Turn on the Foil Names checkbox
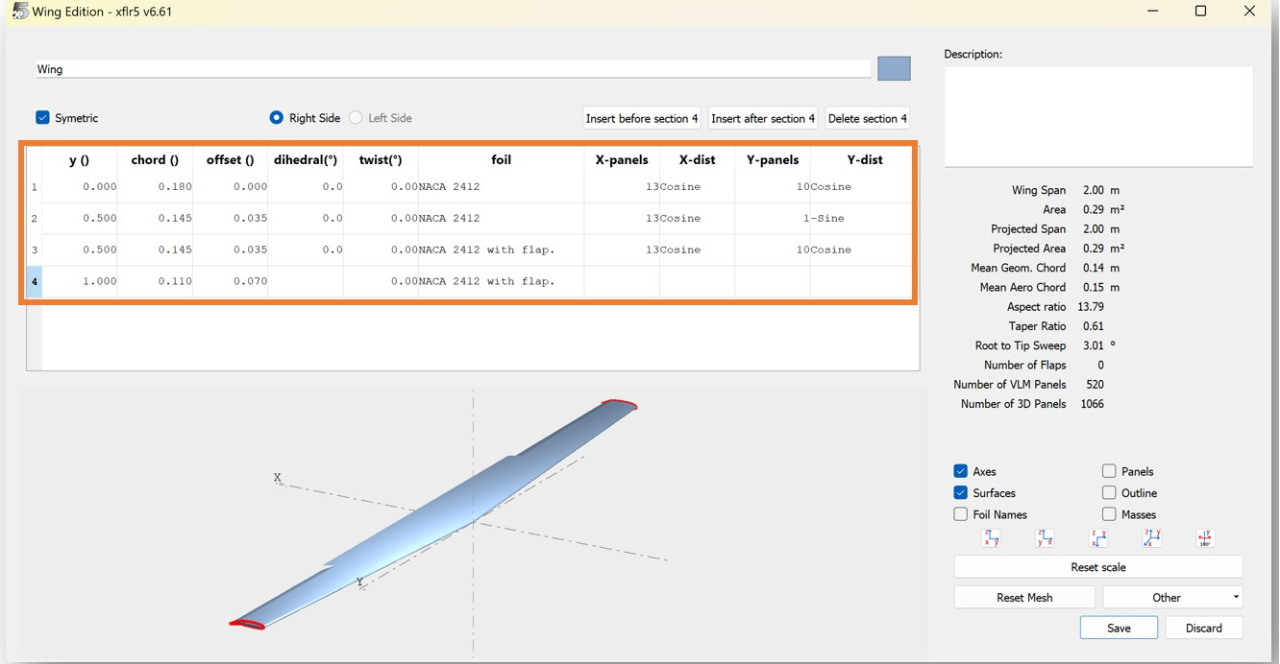This screenshot has width=1280, height=664. (961, 514)
